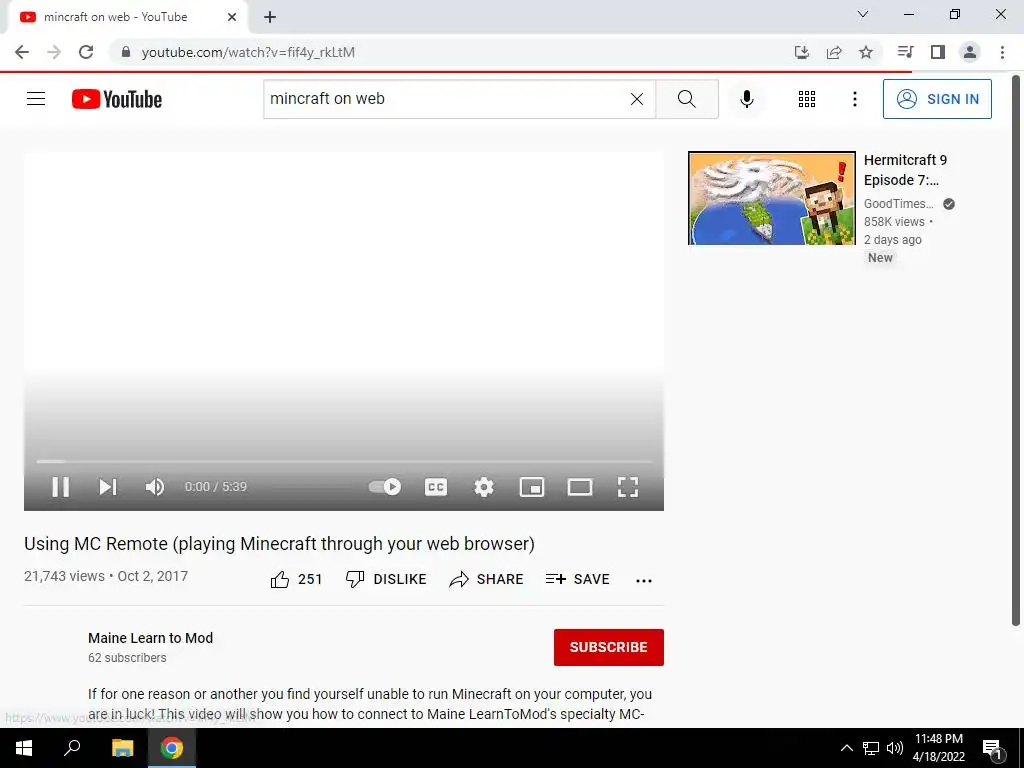
Task: Click '62 subscribers' text
Action: tap(127, 658)
